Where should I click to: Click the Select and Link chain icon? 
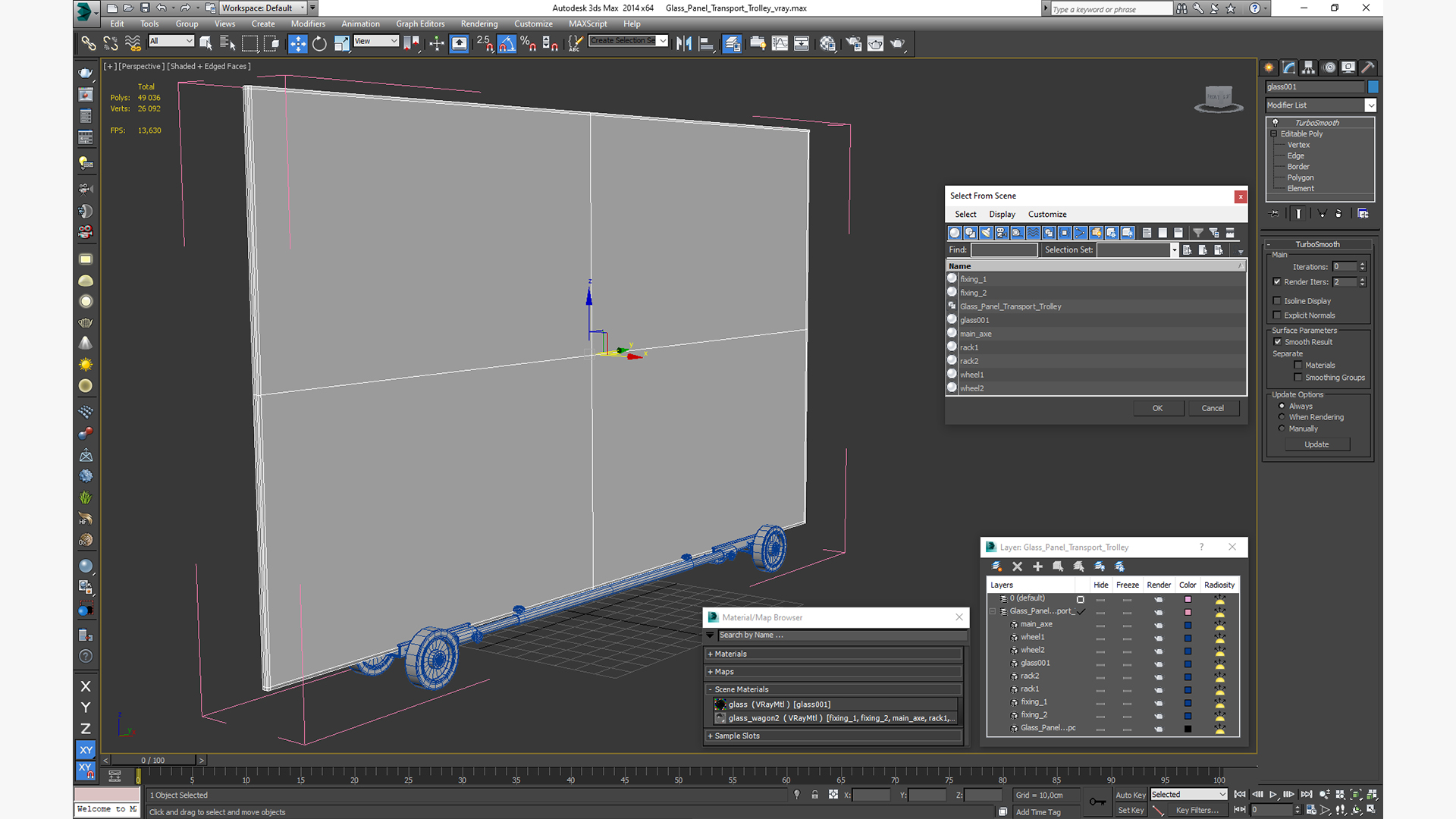(x=89, y=44)
